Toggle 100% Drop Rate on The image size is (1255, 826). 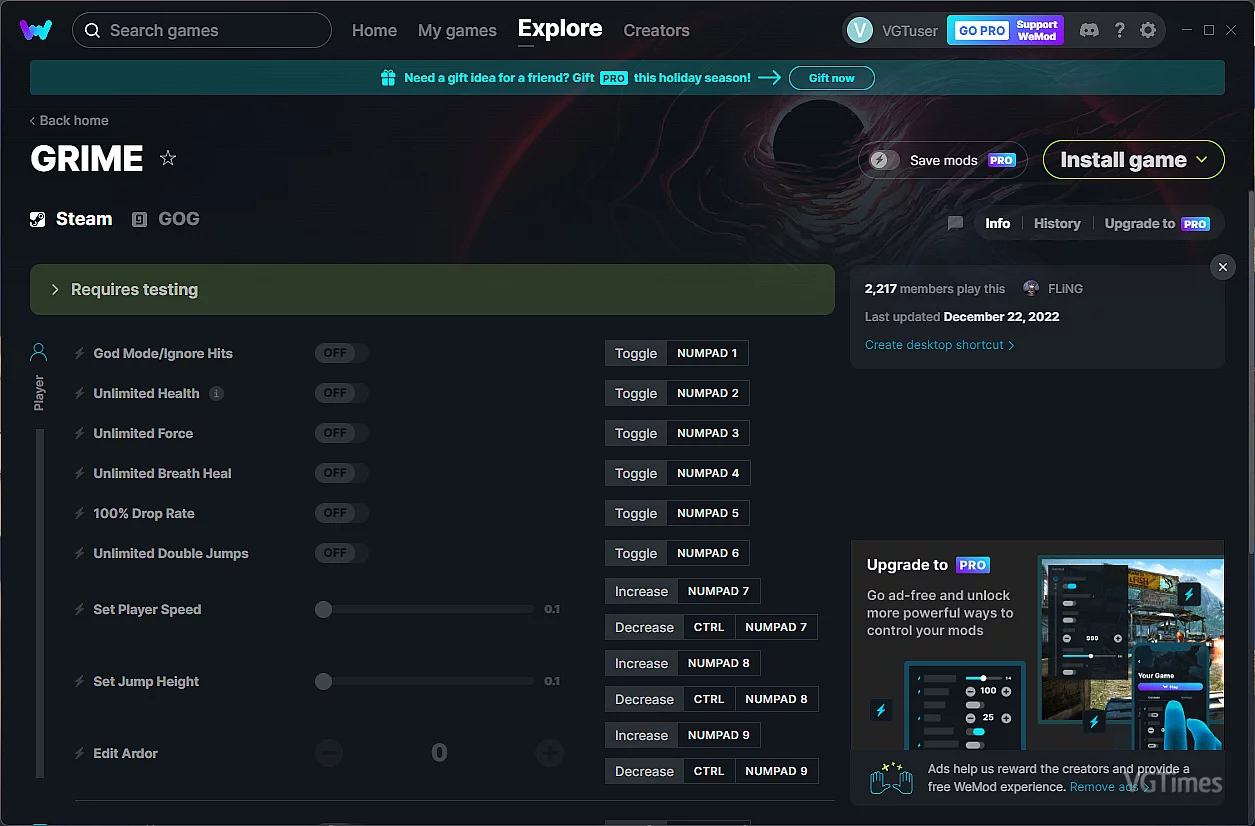(342, 513)
